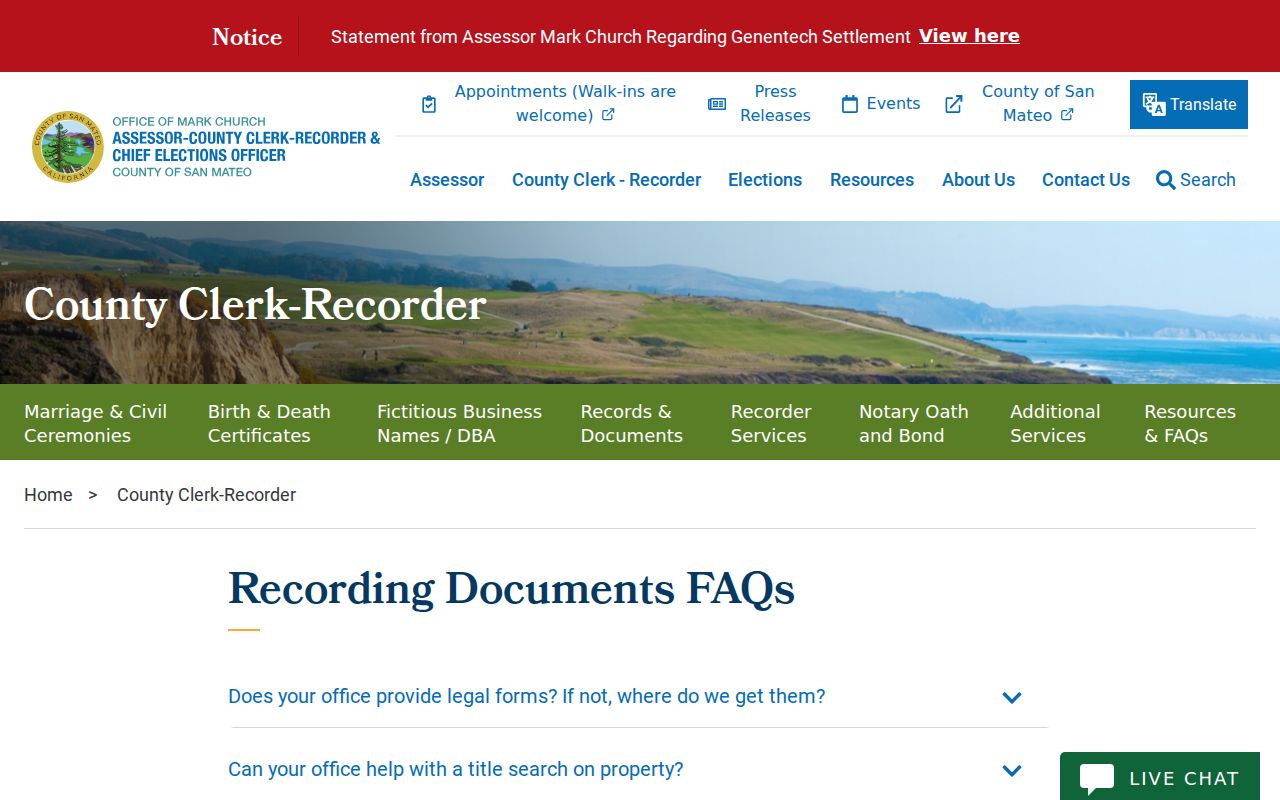Select Notary Oath and Bond tab
This screenshot has width=1280, height=800.
click(914, 423)
